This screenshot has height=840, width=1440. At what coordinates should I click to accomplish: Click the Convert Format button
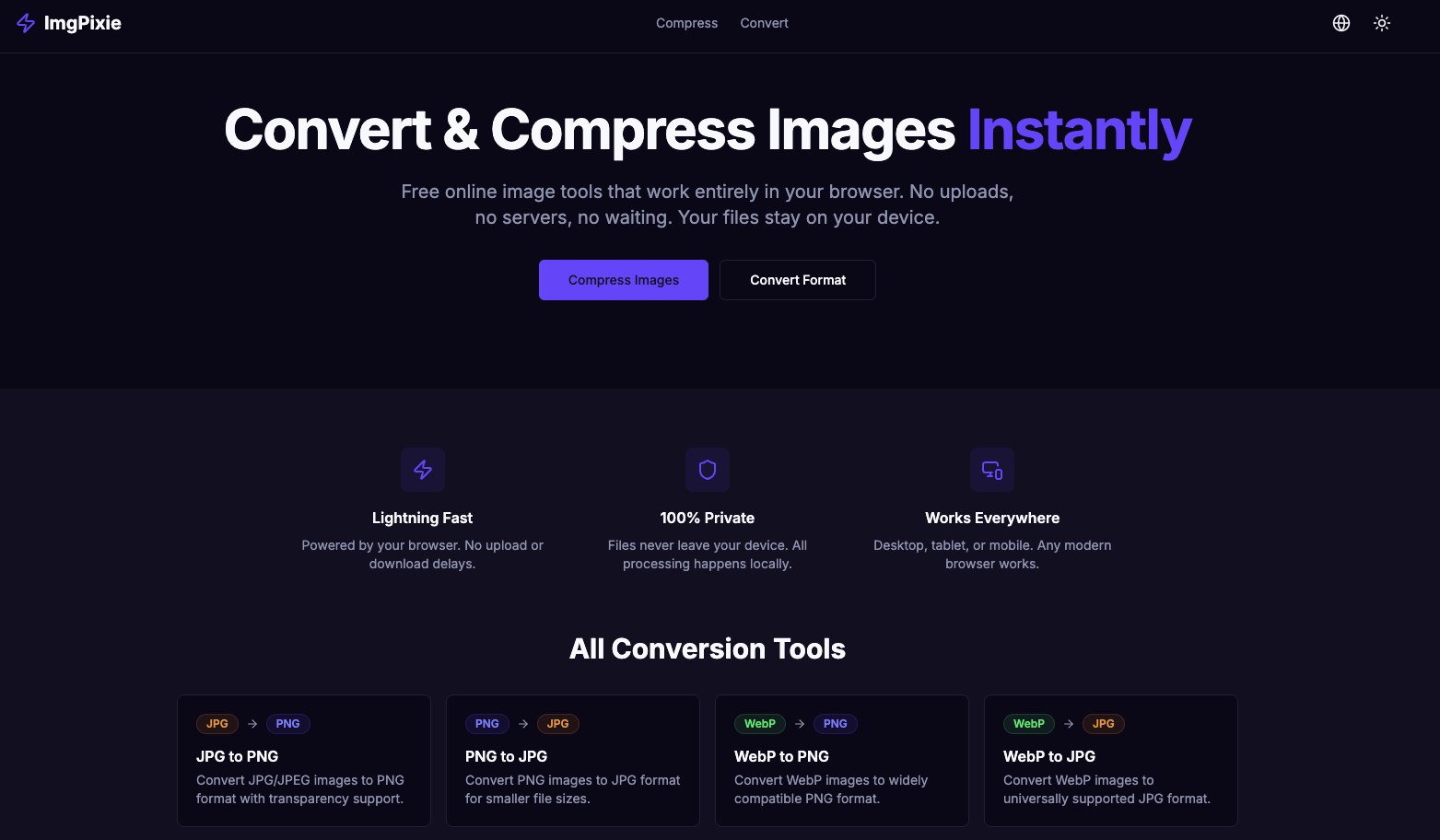click(797, 279)
